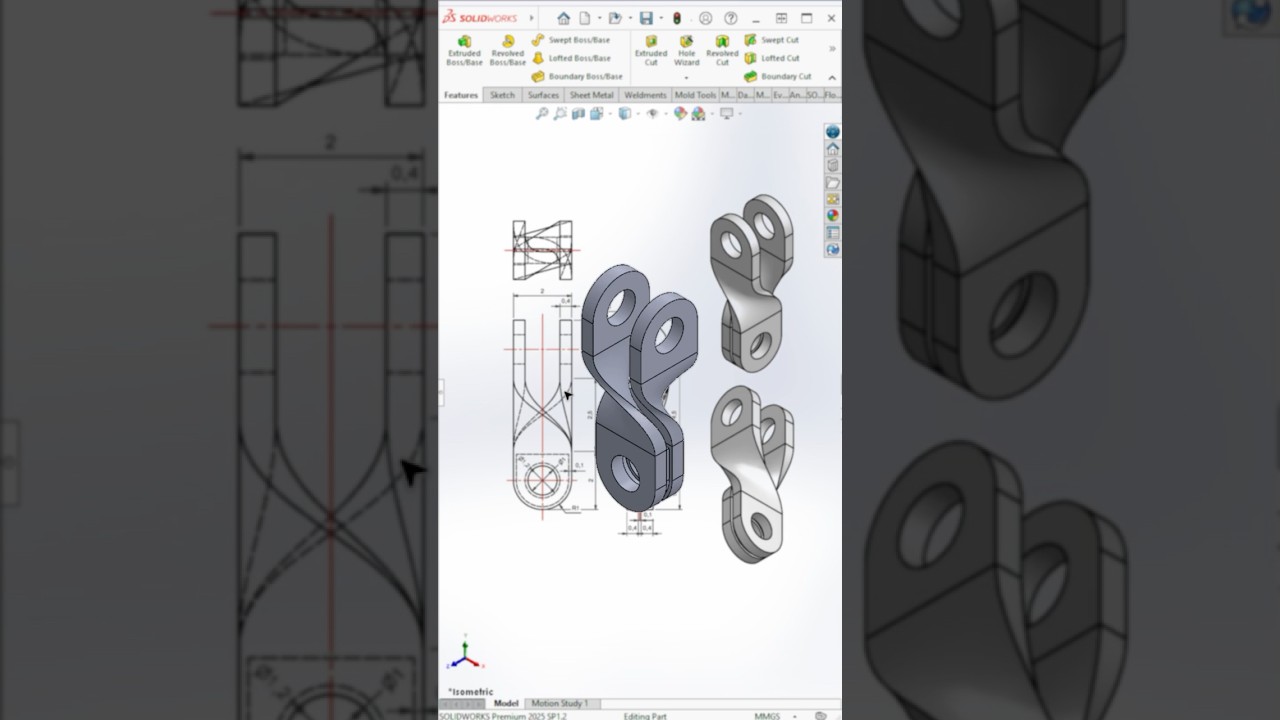
Task: Click Zoom to Fit in view toolbar
Action: point(542,114)
